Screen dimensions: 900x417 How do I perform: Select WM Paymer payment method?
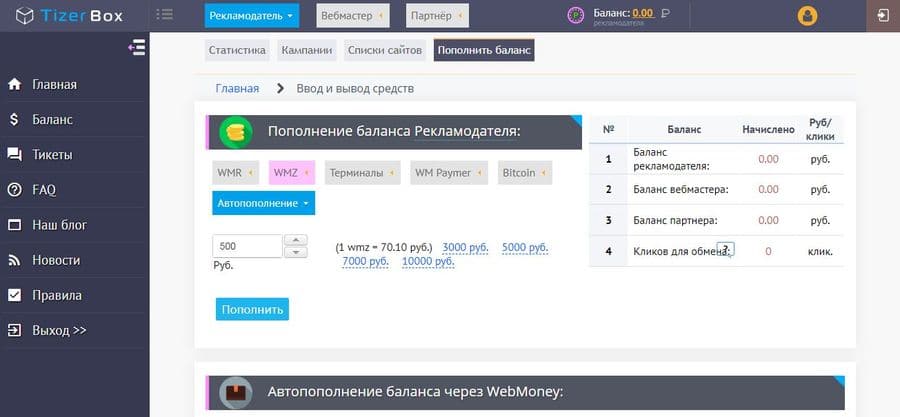click(449, 173)
